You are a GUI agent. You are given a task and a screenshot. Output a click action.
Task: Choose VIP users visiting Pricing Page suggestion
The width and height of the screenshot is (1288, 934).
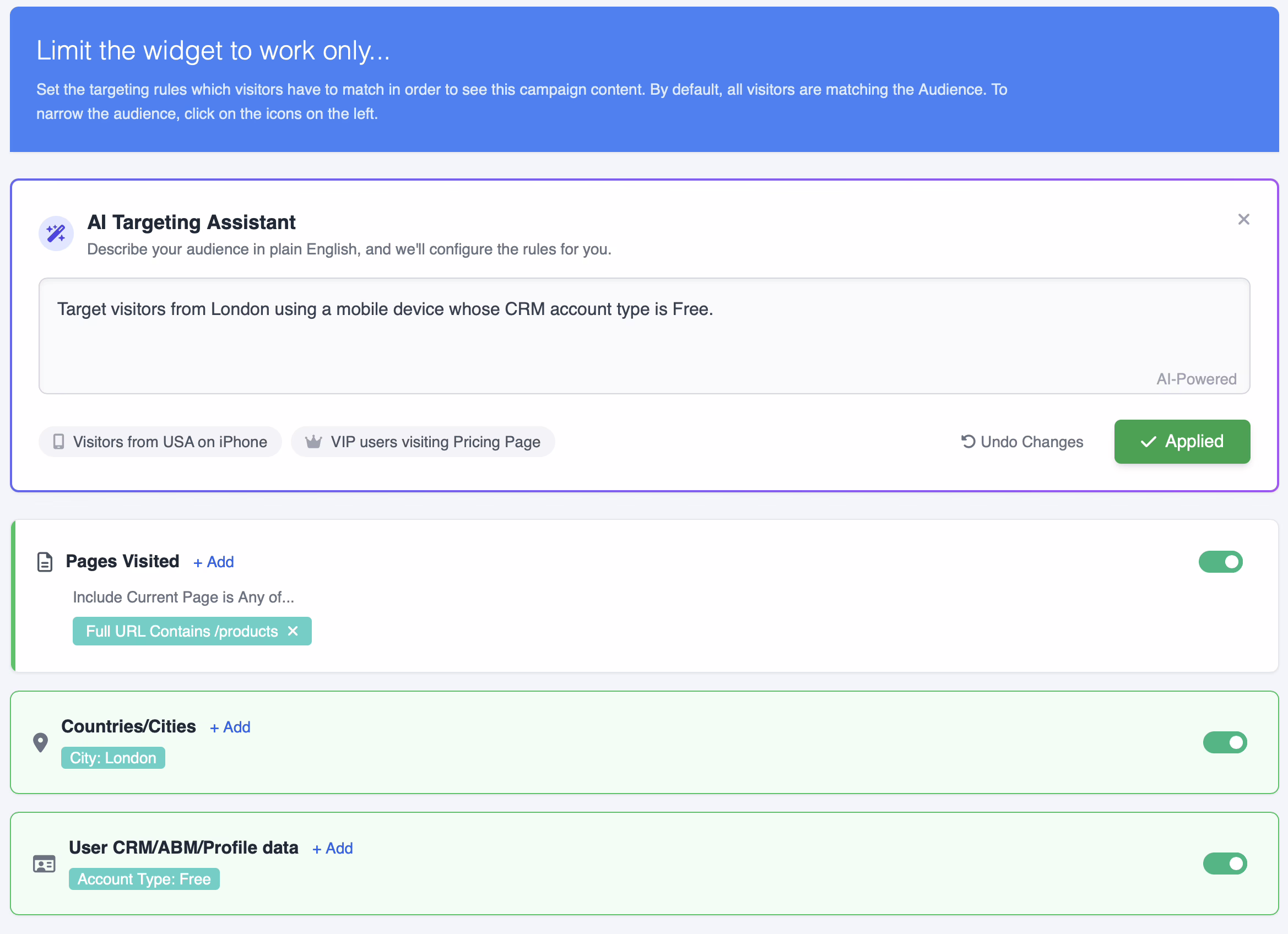click(x=423, y=442)
